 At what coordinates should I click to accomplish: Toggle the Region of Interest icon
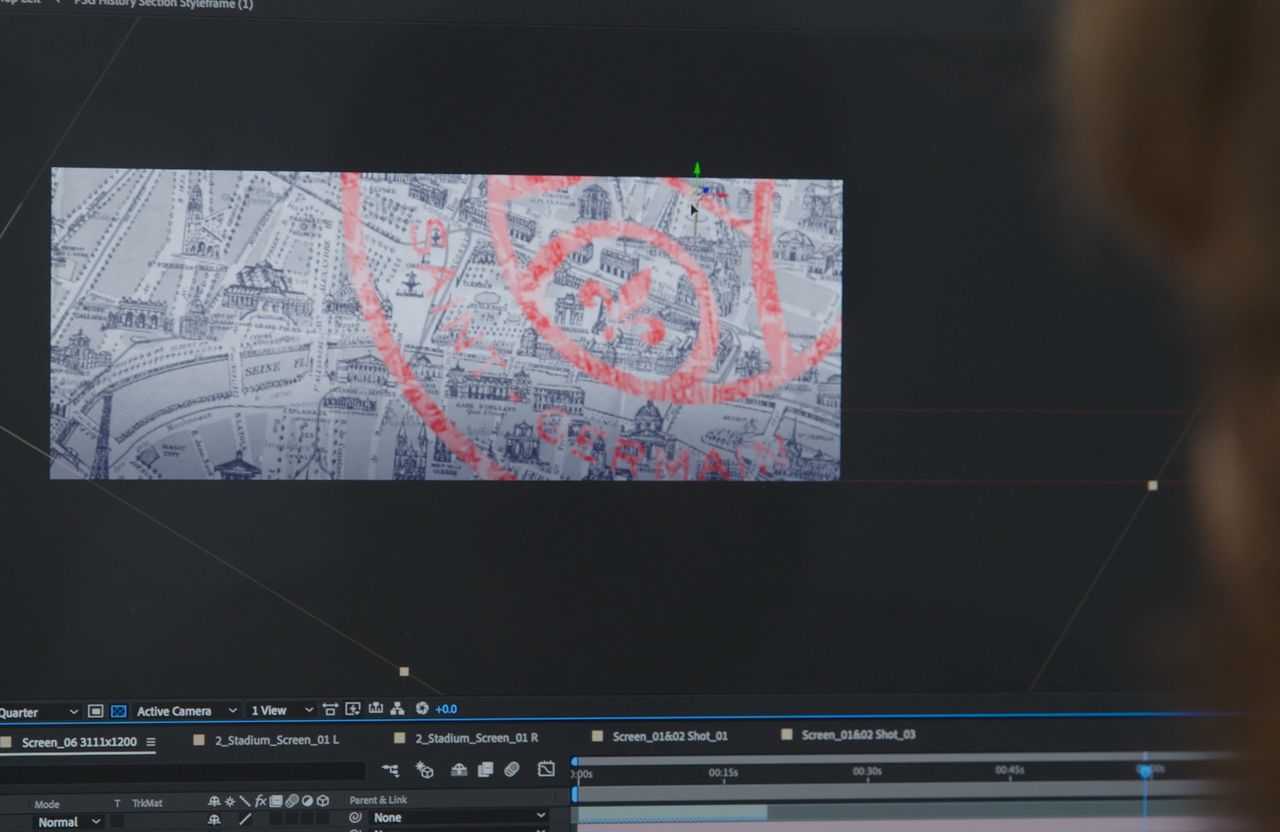coord(95,711)
